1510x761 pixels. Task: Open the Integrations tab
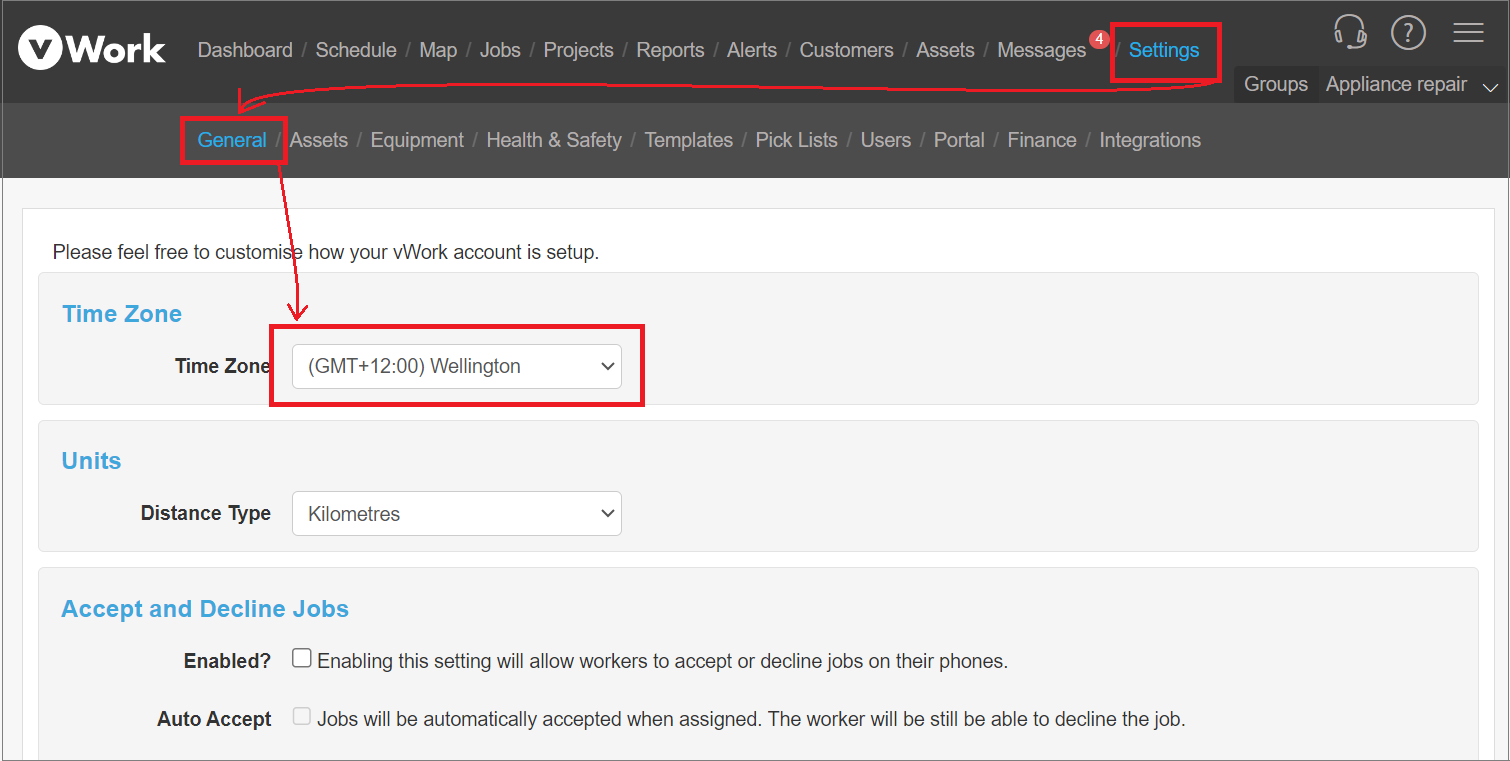(x=1150, y=140)
